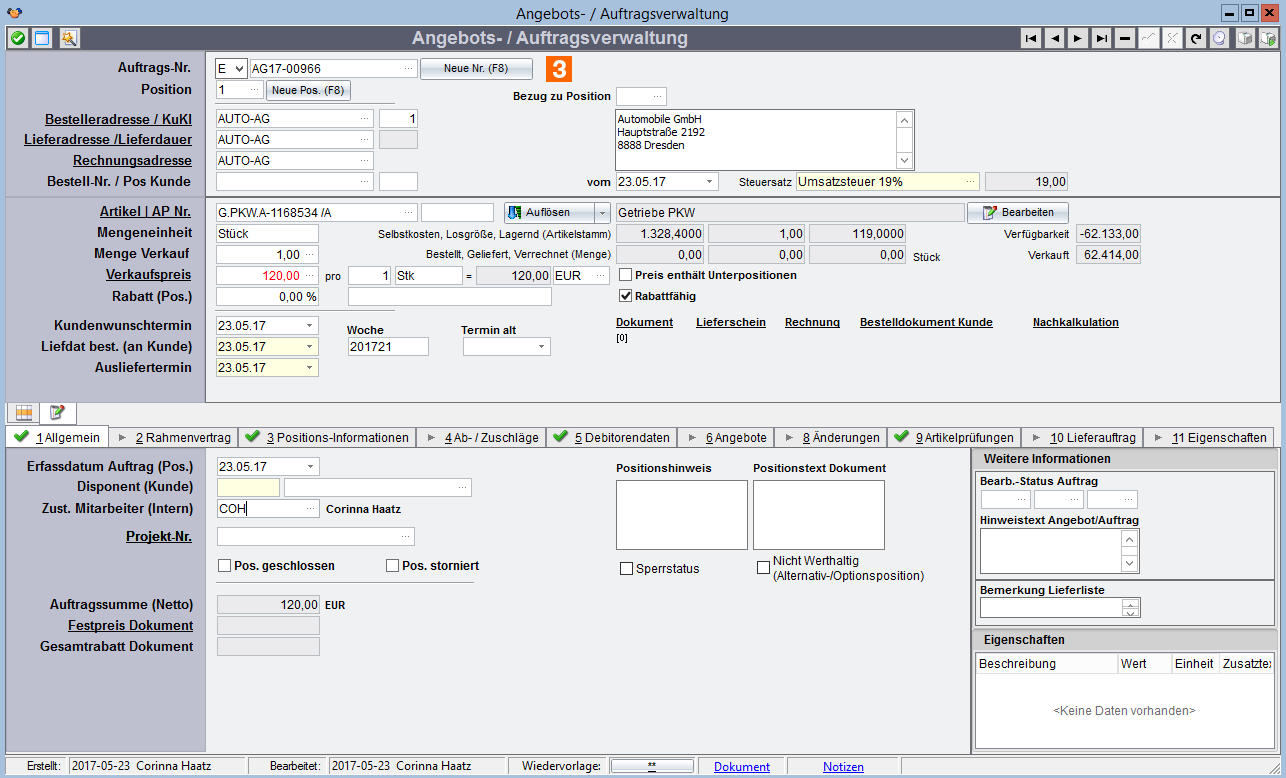Go to the next record
This screenshot has height=778, width=1286.
pos(1078,38)
